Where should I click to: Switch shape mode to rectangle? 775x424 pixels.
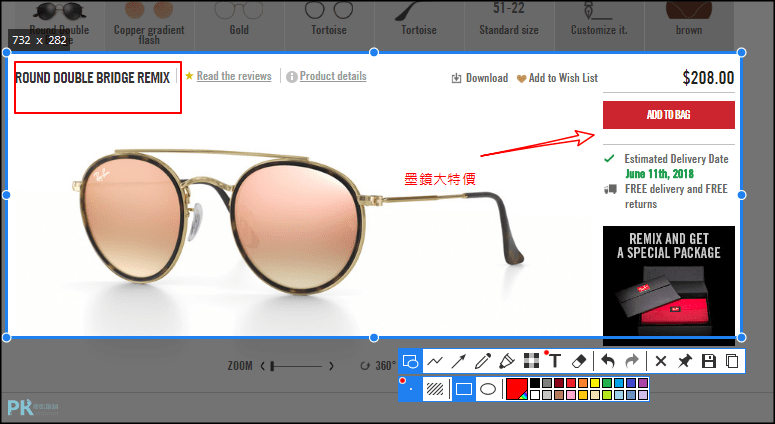pos(464,389)
